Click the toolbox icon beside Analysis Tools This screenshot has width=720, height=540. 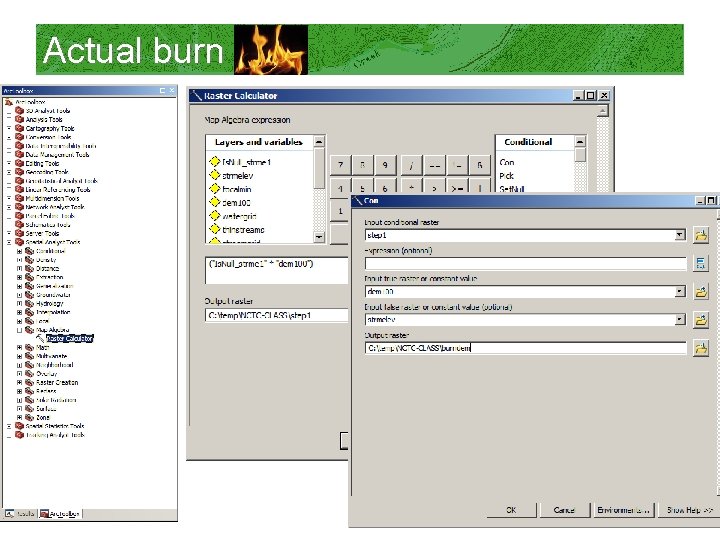click(x=19, y=119)
